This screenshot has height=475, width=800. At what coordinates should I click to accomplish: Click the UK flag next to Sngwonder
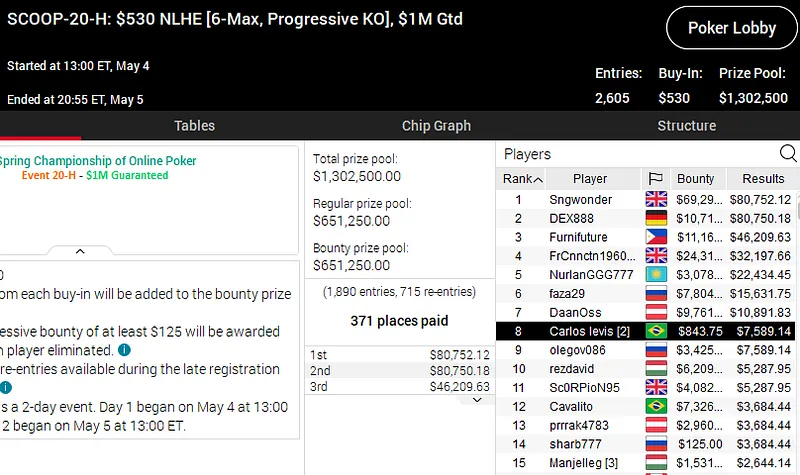[x=656, y=199]
